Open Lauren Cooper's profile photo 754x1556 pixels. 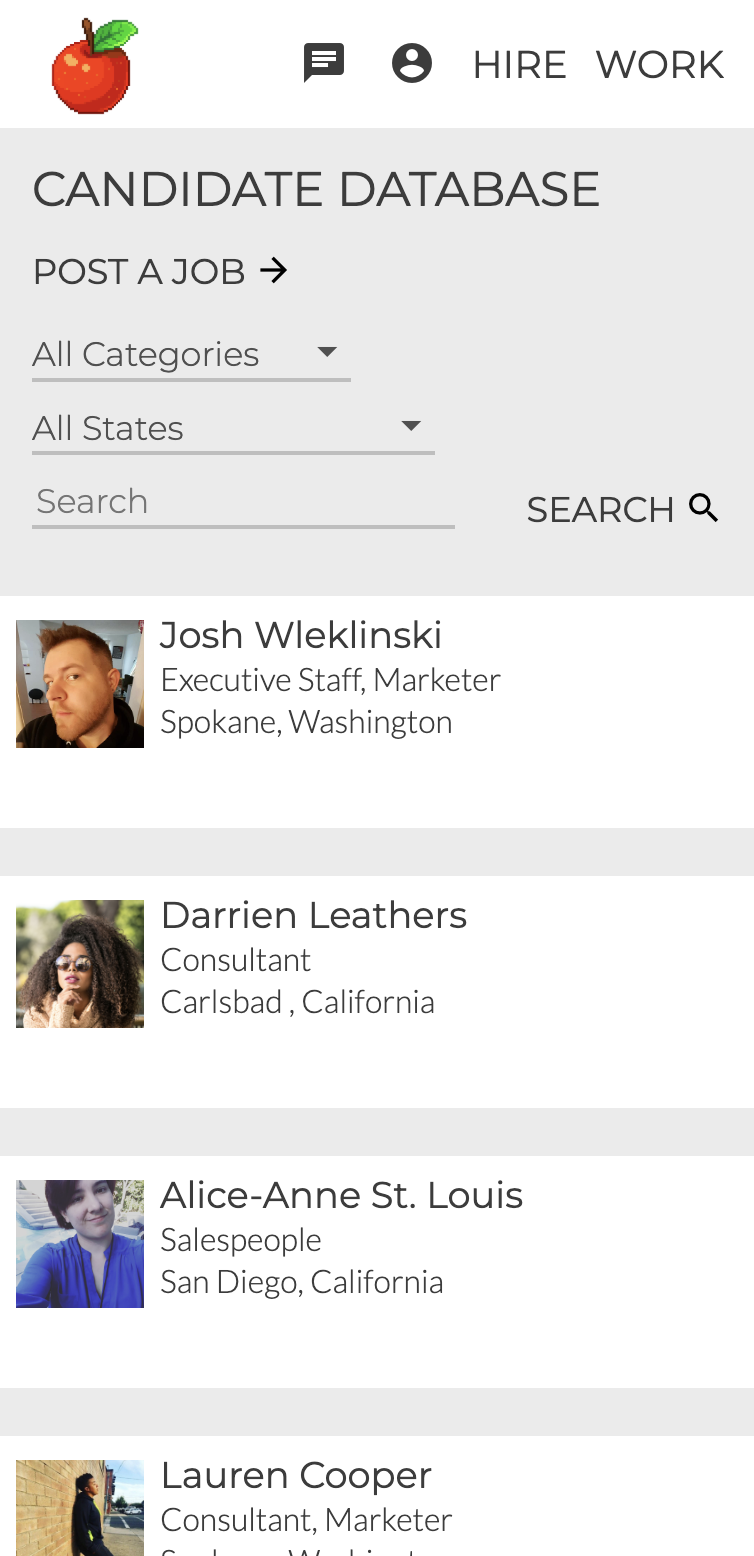pos(80,1508)
